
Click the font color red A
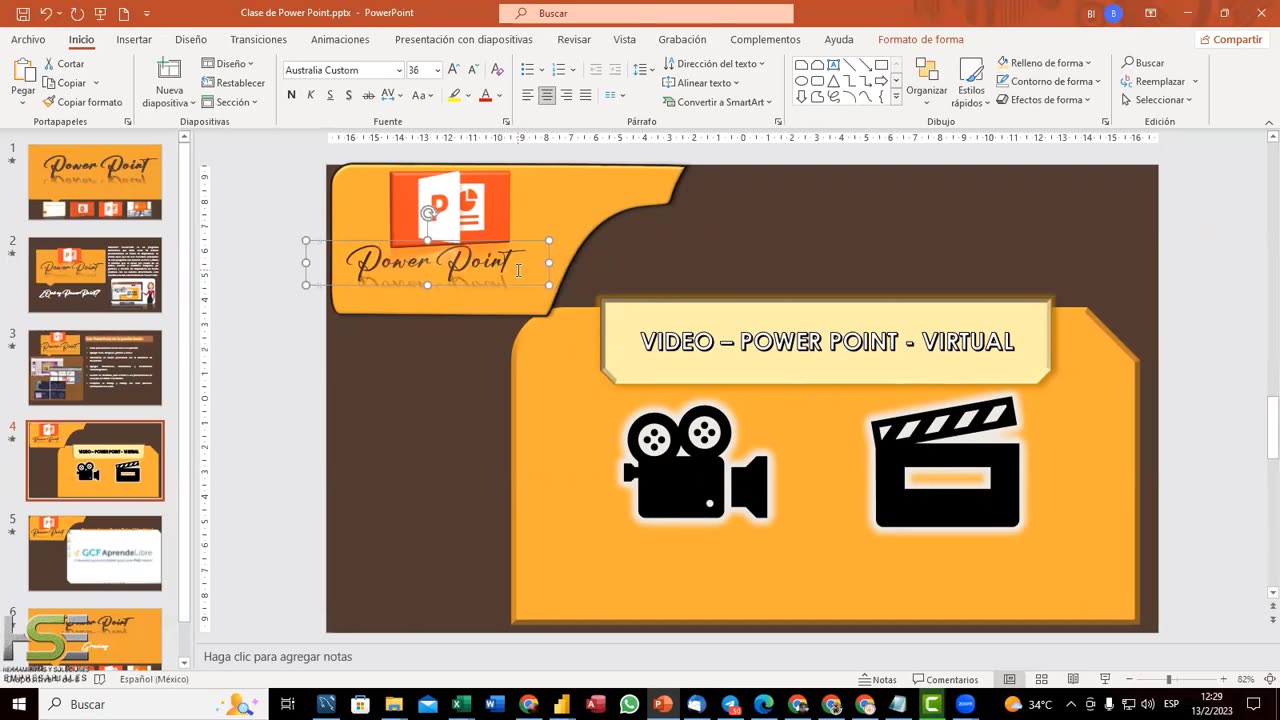tap(485, 95)
